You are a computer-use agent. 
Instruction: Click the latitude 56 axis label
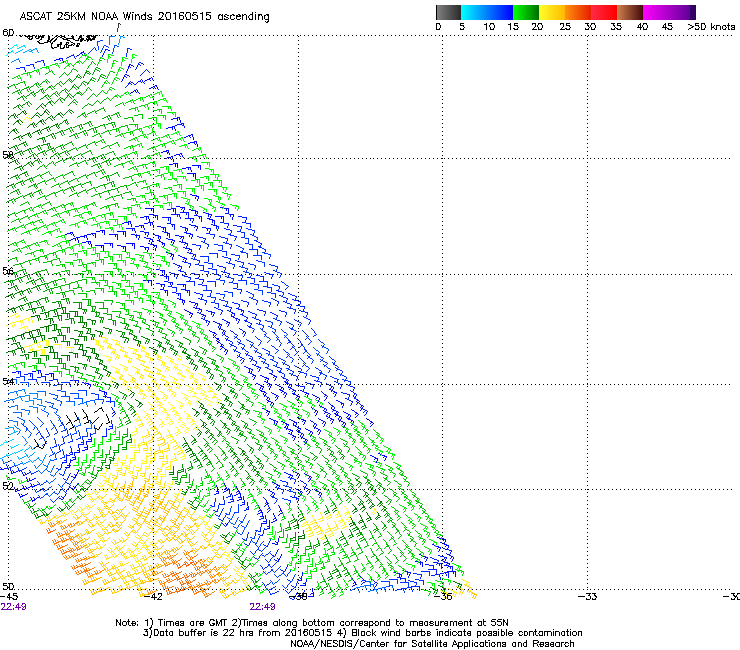(x=8, y=271)
